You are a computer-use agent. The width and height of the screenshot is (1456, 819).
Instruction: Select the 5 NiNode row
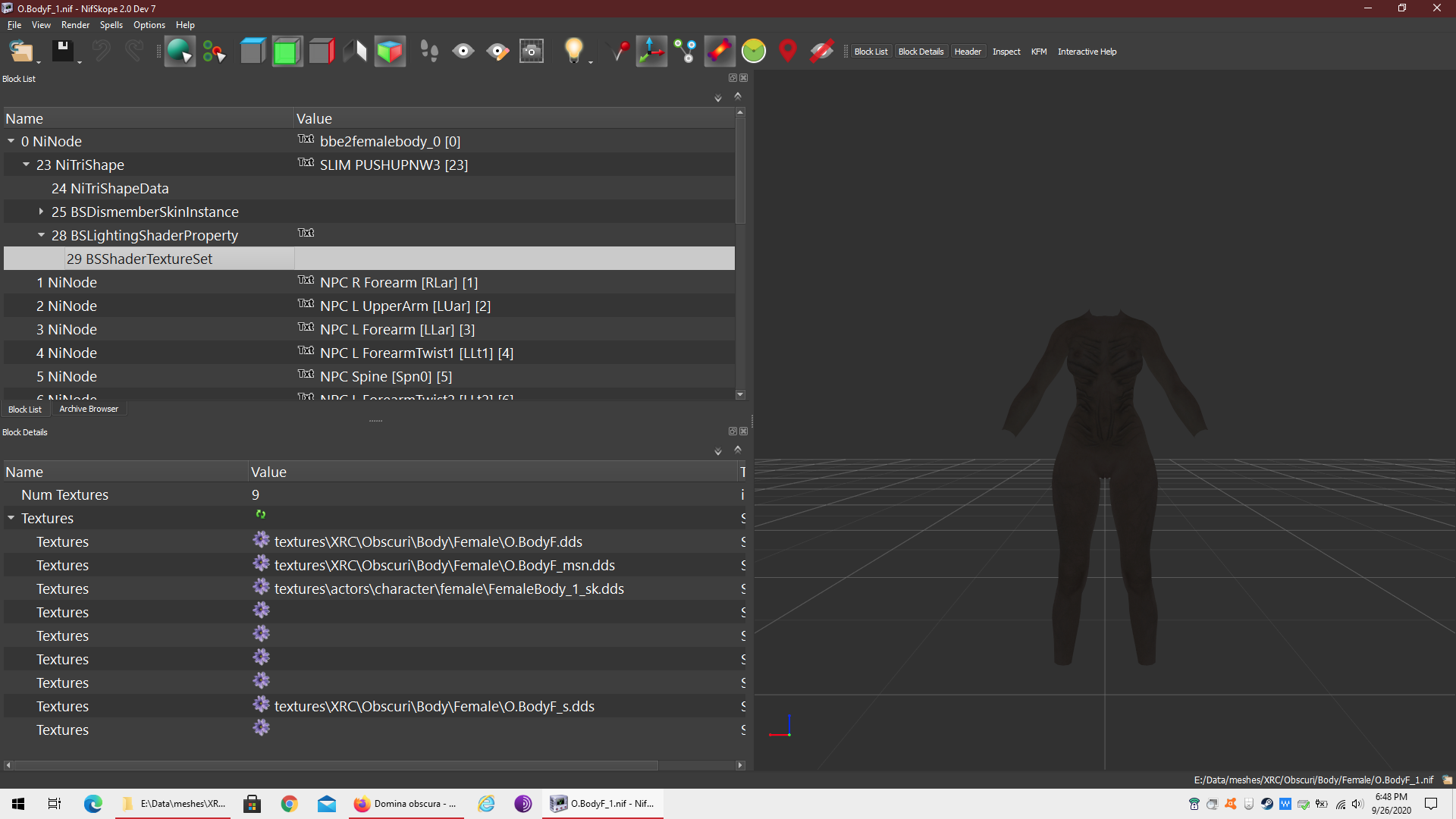369,376
